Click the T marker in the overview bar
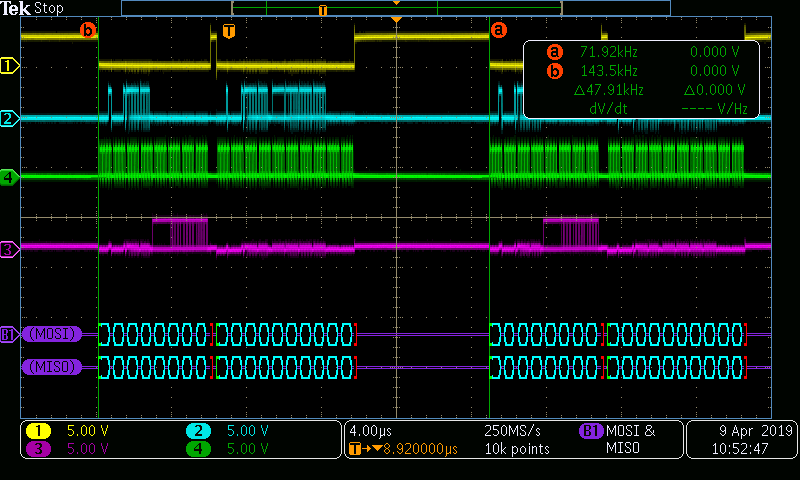The width and height of the screenshot is (800, 480). (322, 10)
